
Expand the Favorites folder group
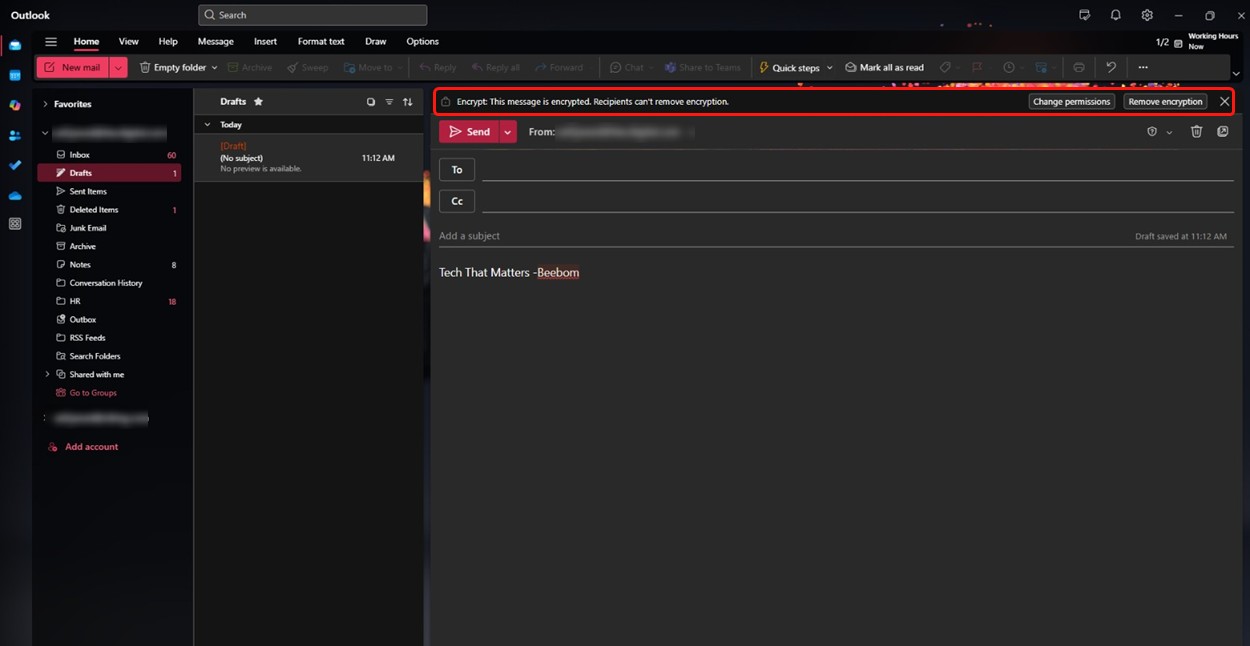pos(45,104)
